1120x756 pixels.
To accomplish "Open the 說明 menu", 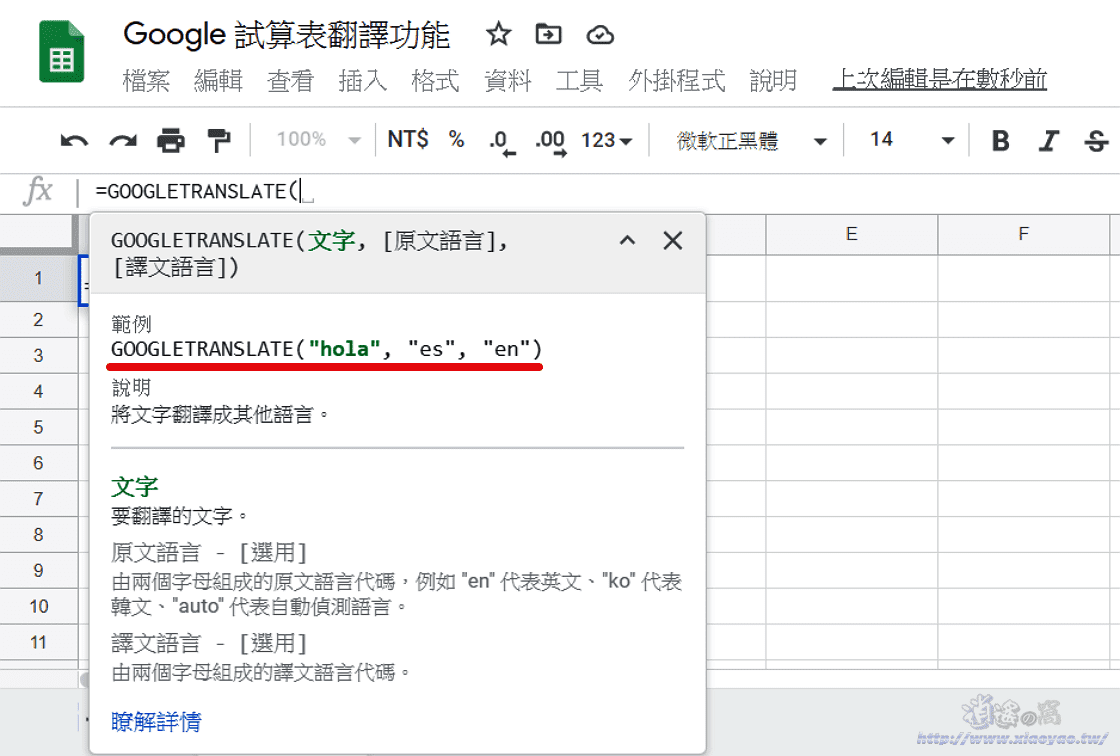I will [x=773, y=81].
